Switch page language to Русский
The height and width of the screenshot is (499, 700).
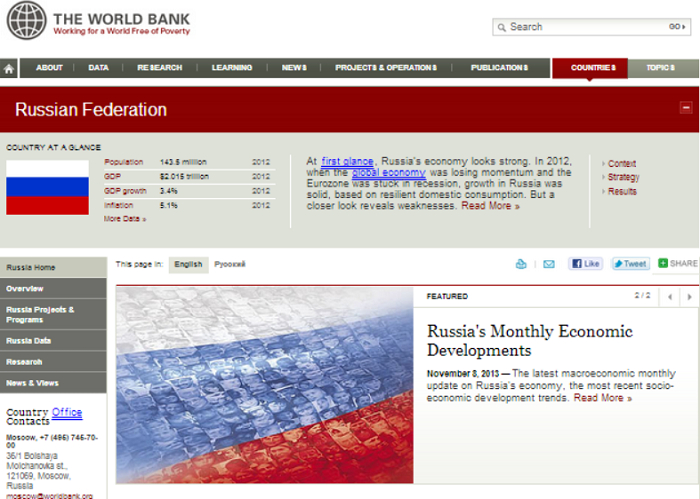229,264
